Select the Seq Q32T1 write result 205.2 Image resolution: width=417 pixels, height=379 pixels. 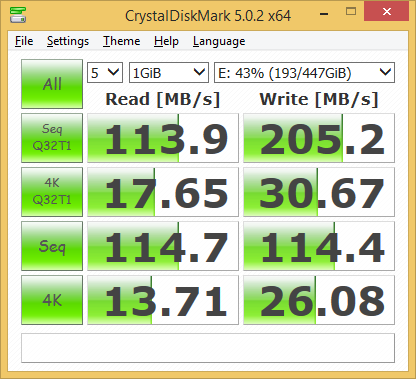[319, 138]
